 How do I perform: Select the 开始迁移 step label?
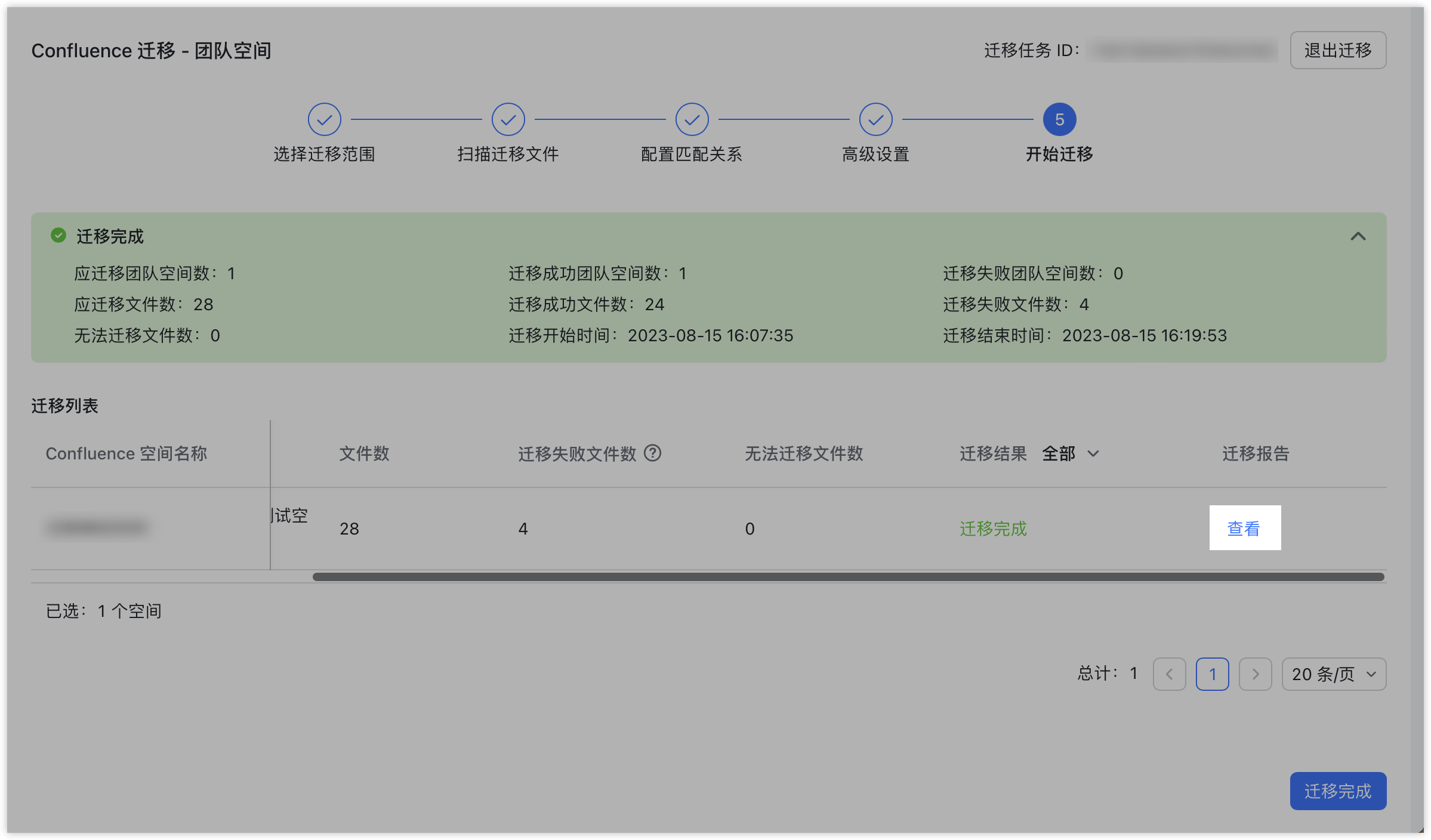[1058, 155]
